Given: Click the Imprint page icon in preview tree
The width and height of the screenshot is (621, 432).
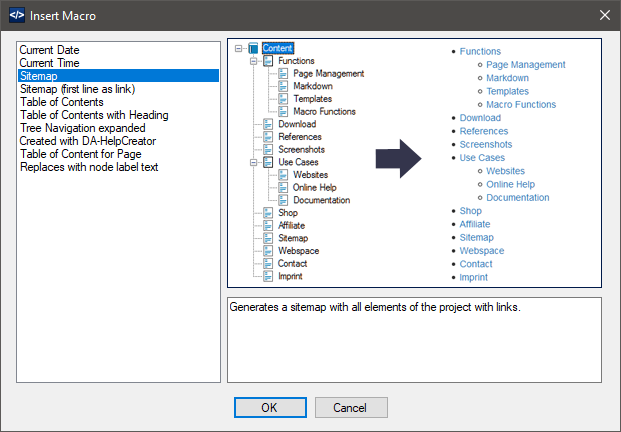Looking at the screenshot, I should click(268, 276).
